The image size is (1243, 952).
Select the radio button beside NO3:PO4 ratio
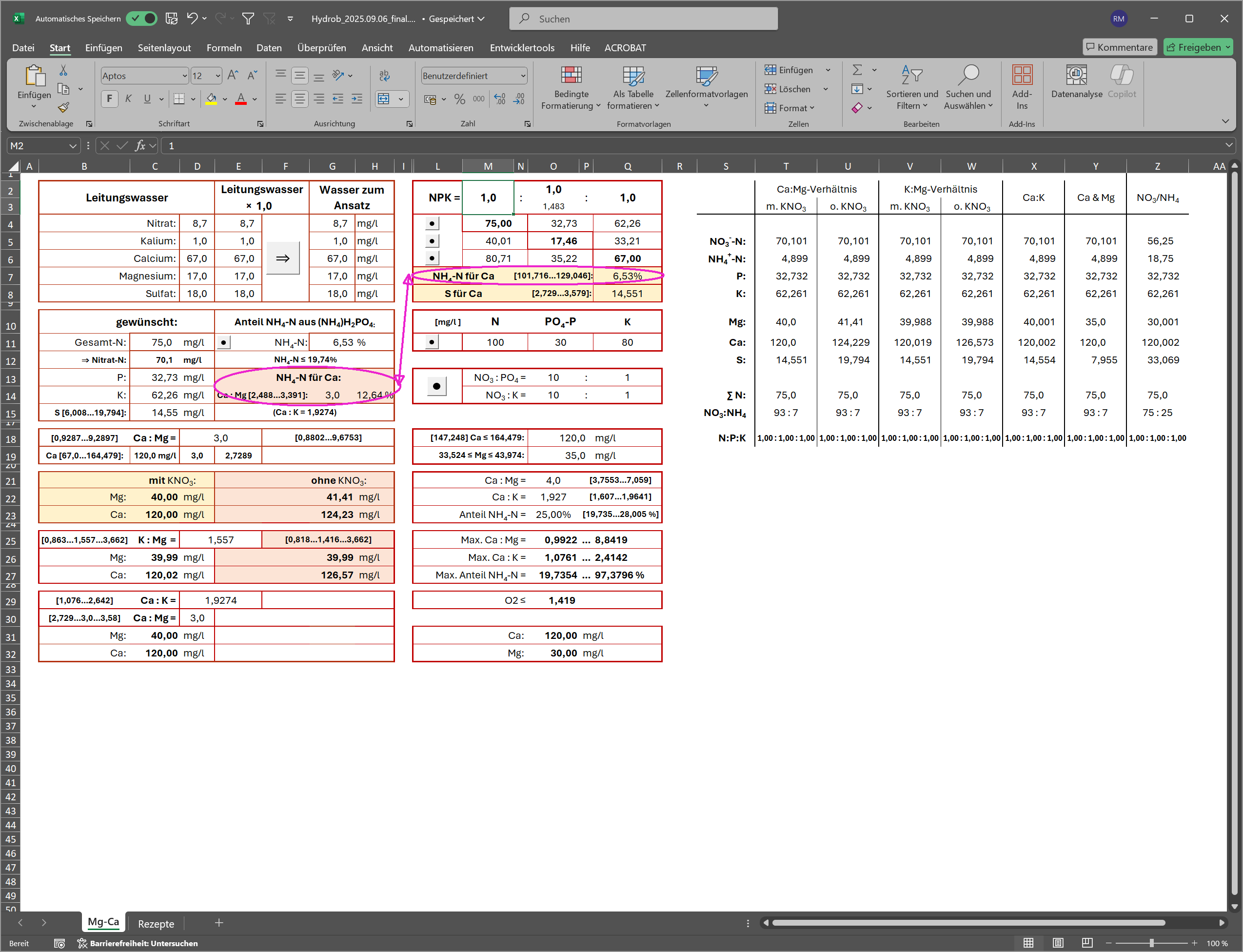coord(436,386)
